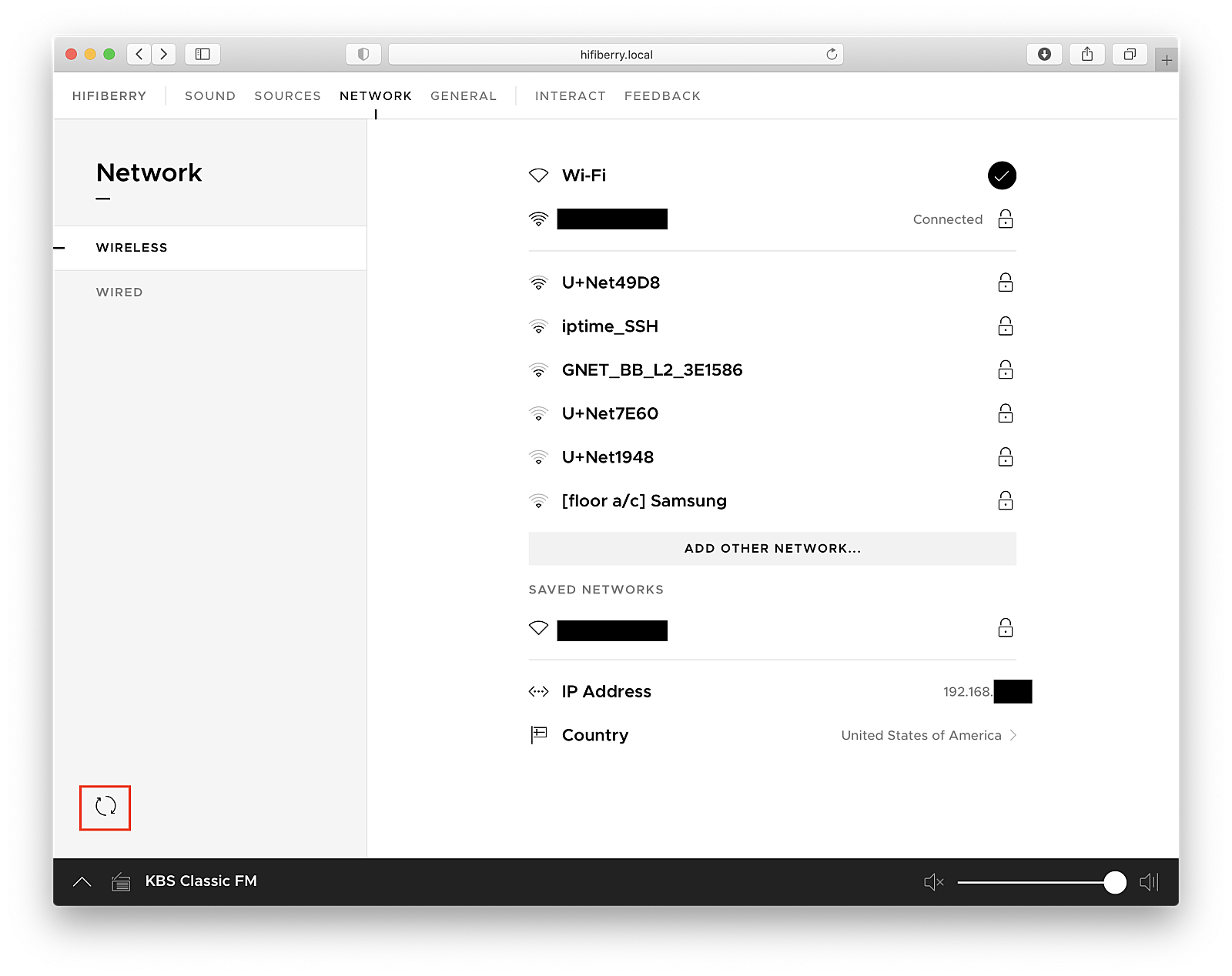Open the GENERAL menu item

point(463,95)
